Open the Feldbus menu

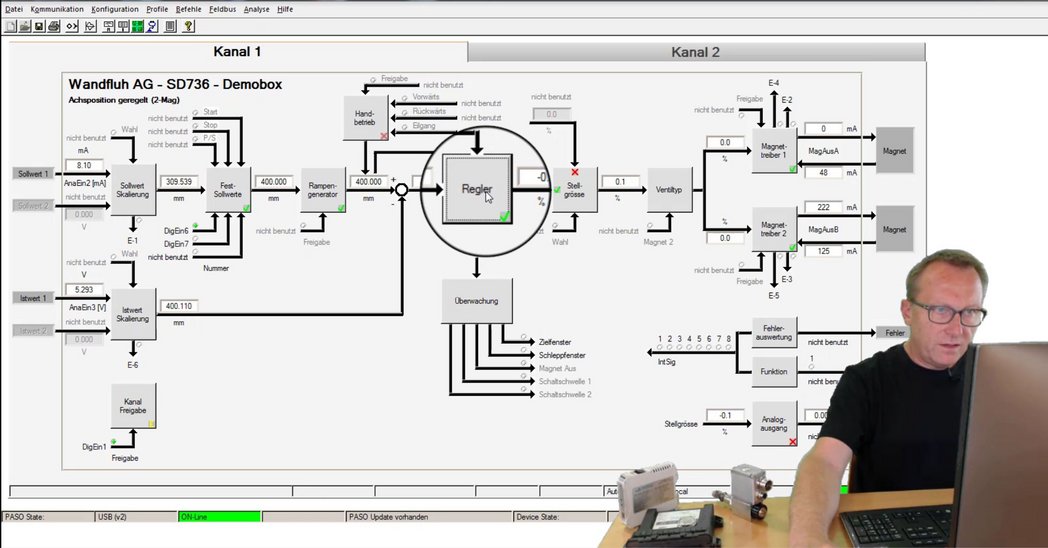coord(223,9)
